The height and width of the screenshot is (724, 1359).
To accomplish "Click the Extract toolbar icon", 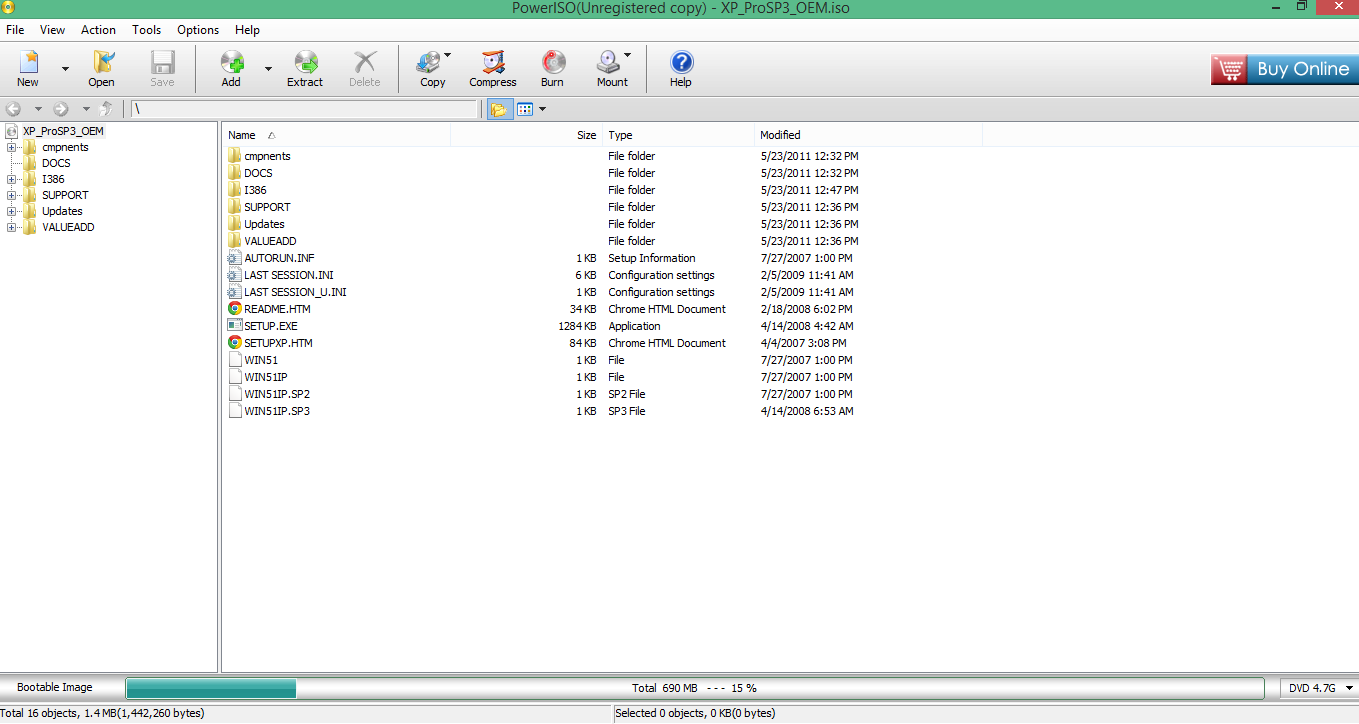I will pos(305,63).
